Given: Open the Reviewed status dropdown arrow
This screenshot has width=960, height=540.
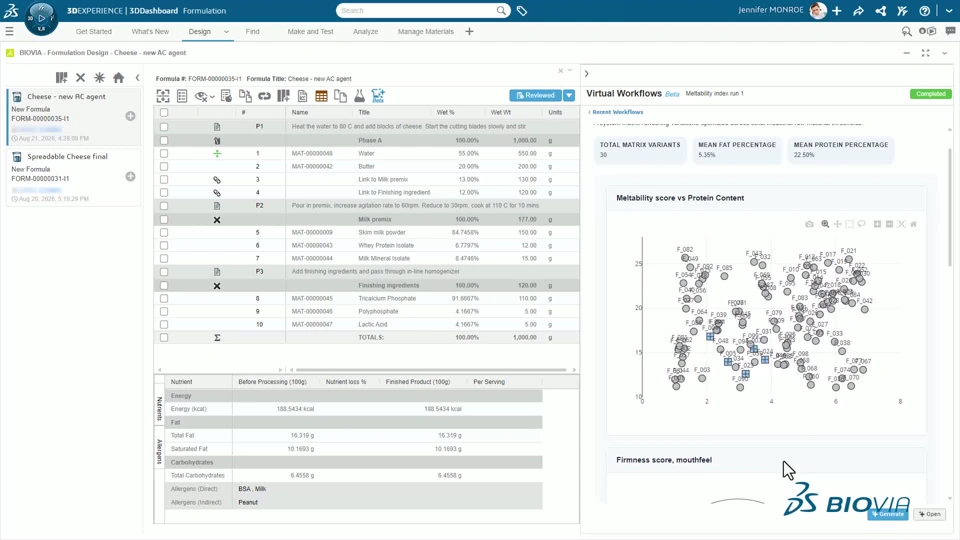Looking at the screenshot, I should coord(569,96).
